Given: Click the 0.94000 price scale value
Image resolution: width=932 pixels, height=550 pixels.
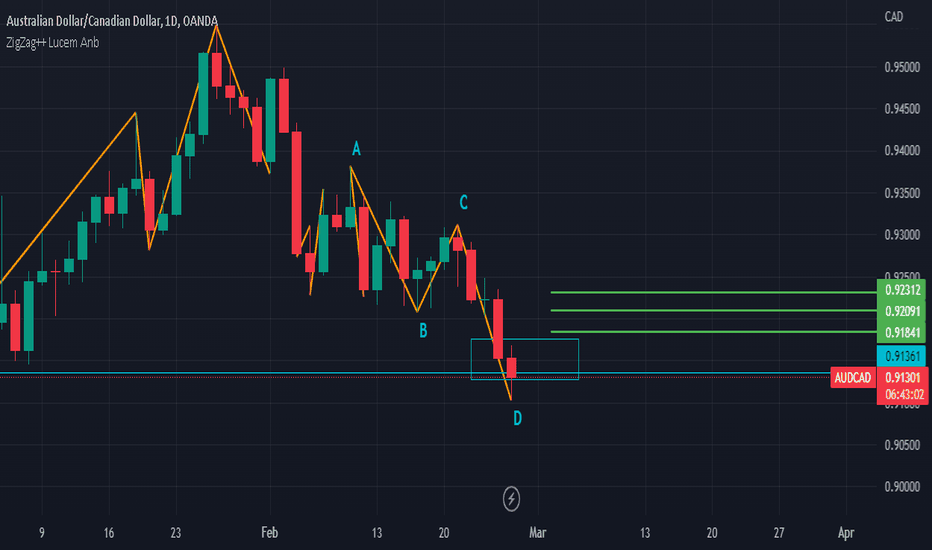Looking at the screenshot, I should click(x=902, y=151).
